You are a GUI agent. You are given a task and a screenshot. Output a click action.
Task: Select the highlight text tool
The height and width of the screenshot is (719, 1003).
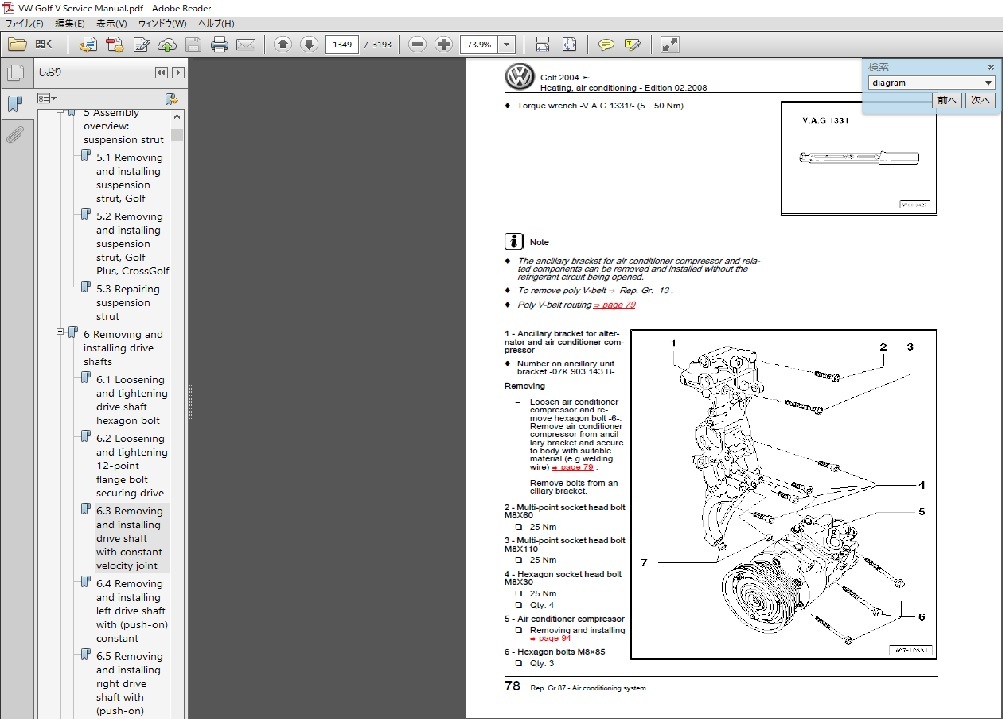632,44
